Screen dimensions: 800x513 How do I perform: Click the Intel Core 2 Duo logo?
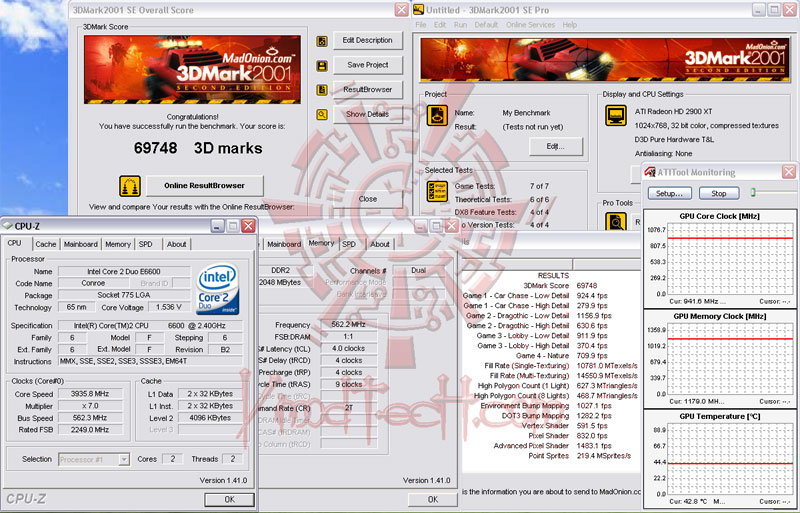218,288
